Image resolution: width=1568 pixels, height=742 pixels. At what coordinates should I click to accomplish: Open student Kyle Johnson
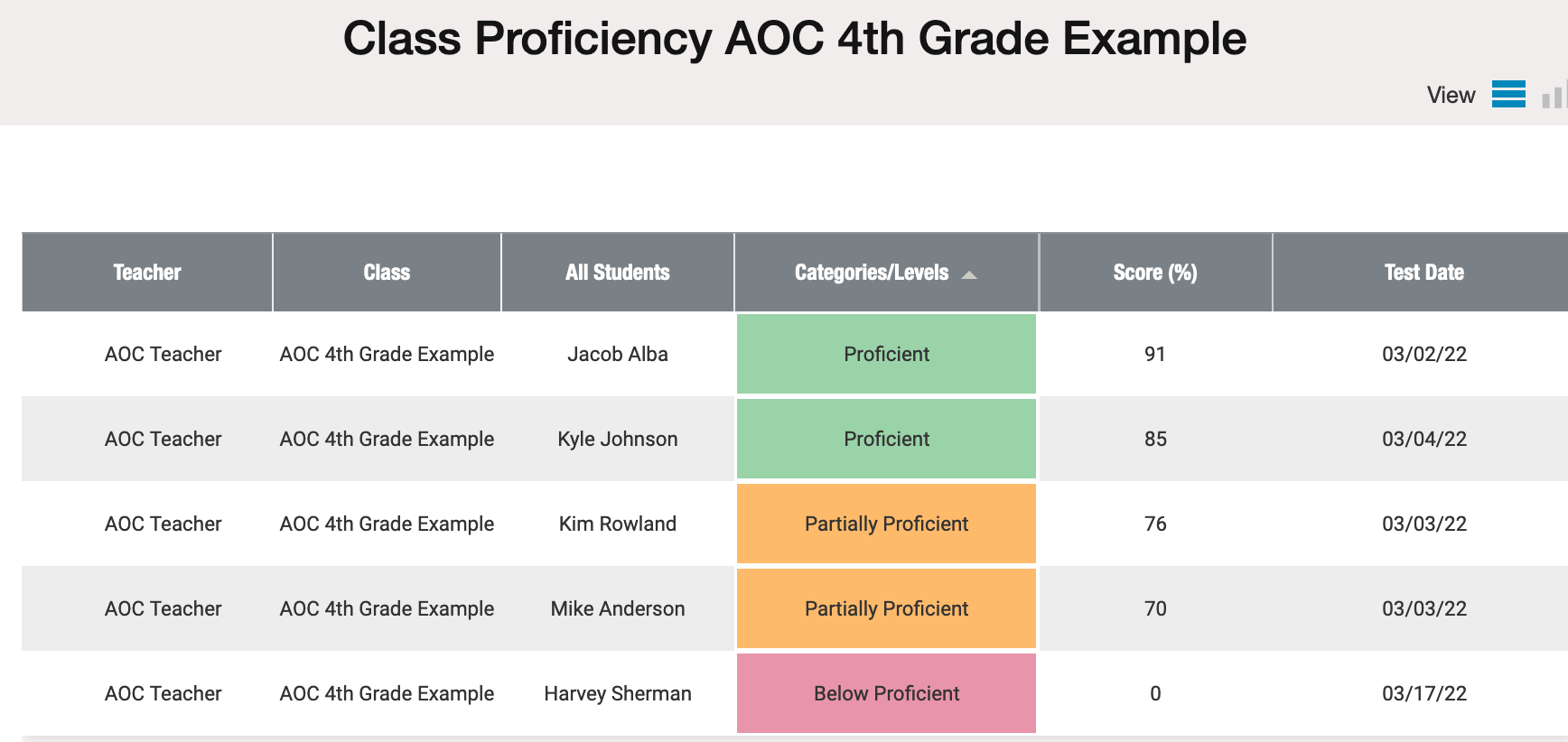(x=618, y=439)
